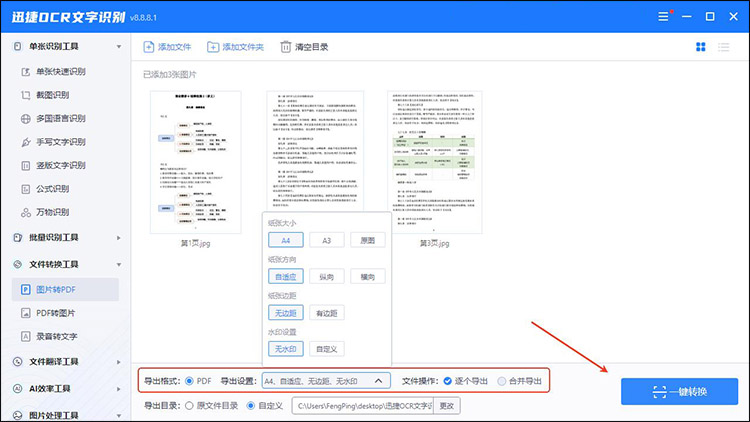
Task: Click 添加文件夹 add folder icon
Action: pyautogui.click(x=213, y=47)
